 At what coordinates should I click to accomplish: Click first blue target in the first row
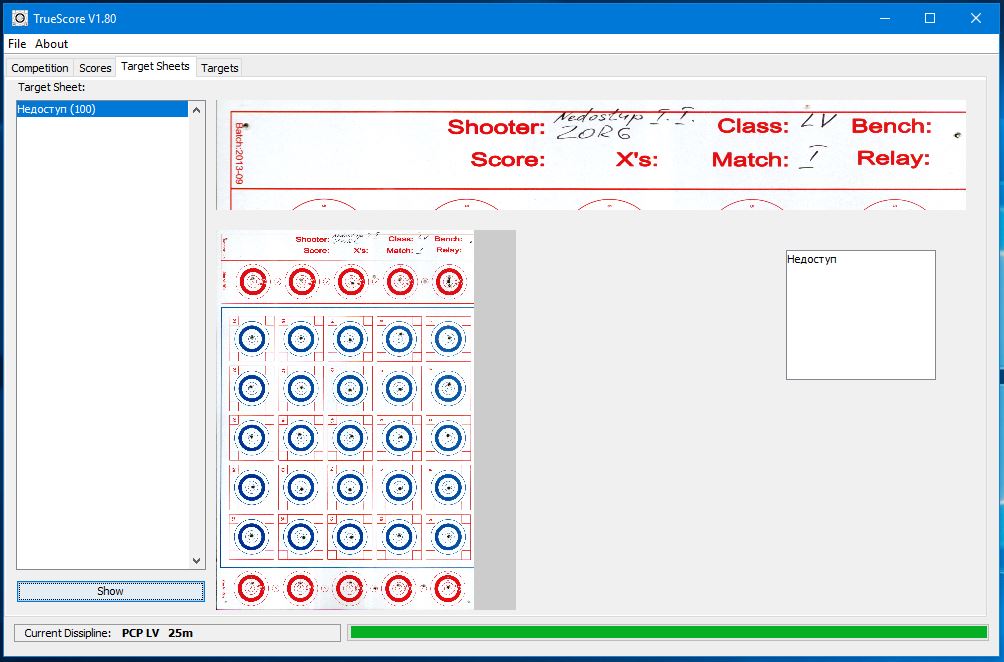point(253,340)
